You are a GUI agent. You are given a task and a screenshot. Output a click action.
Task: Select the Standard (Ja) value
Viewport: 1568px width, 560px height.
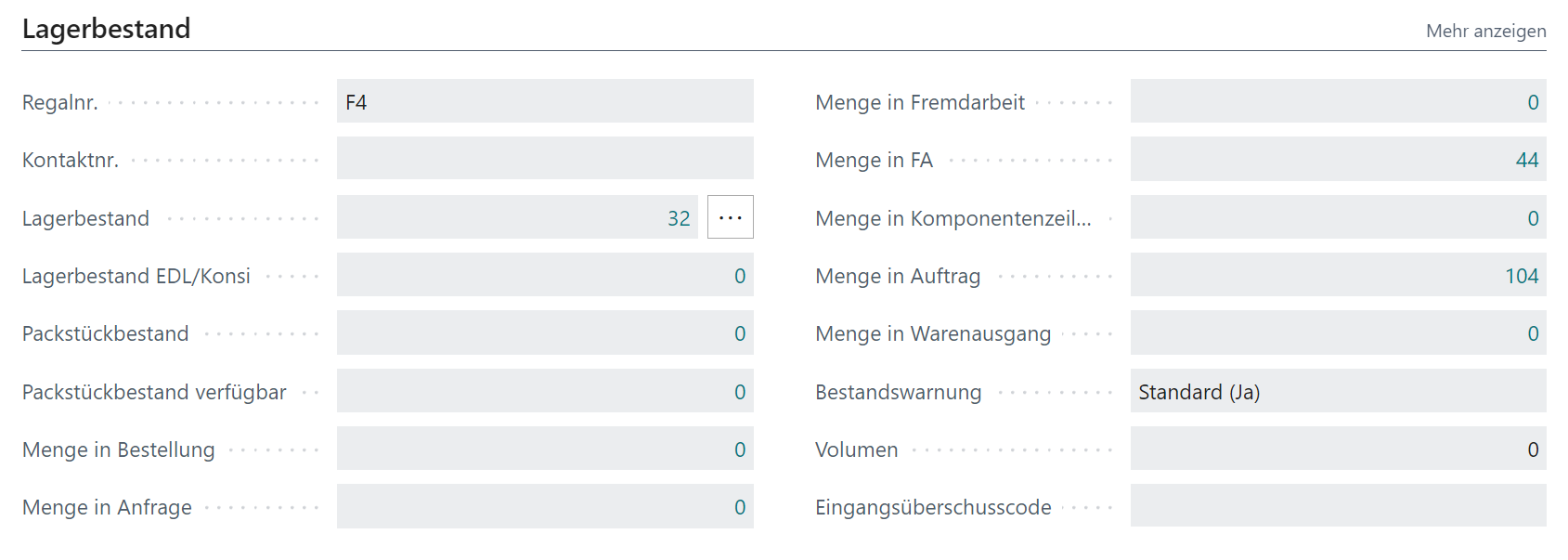click(x=1199, y=392)
